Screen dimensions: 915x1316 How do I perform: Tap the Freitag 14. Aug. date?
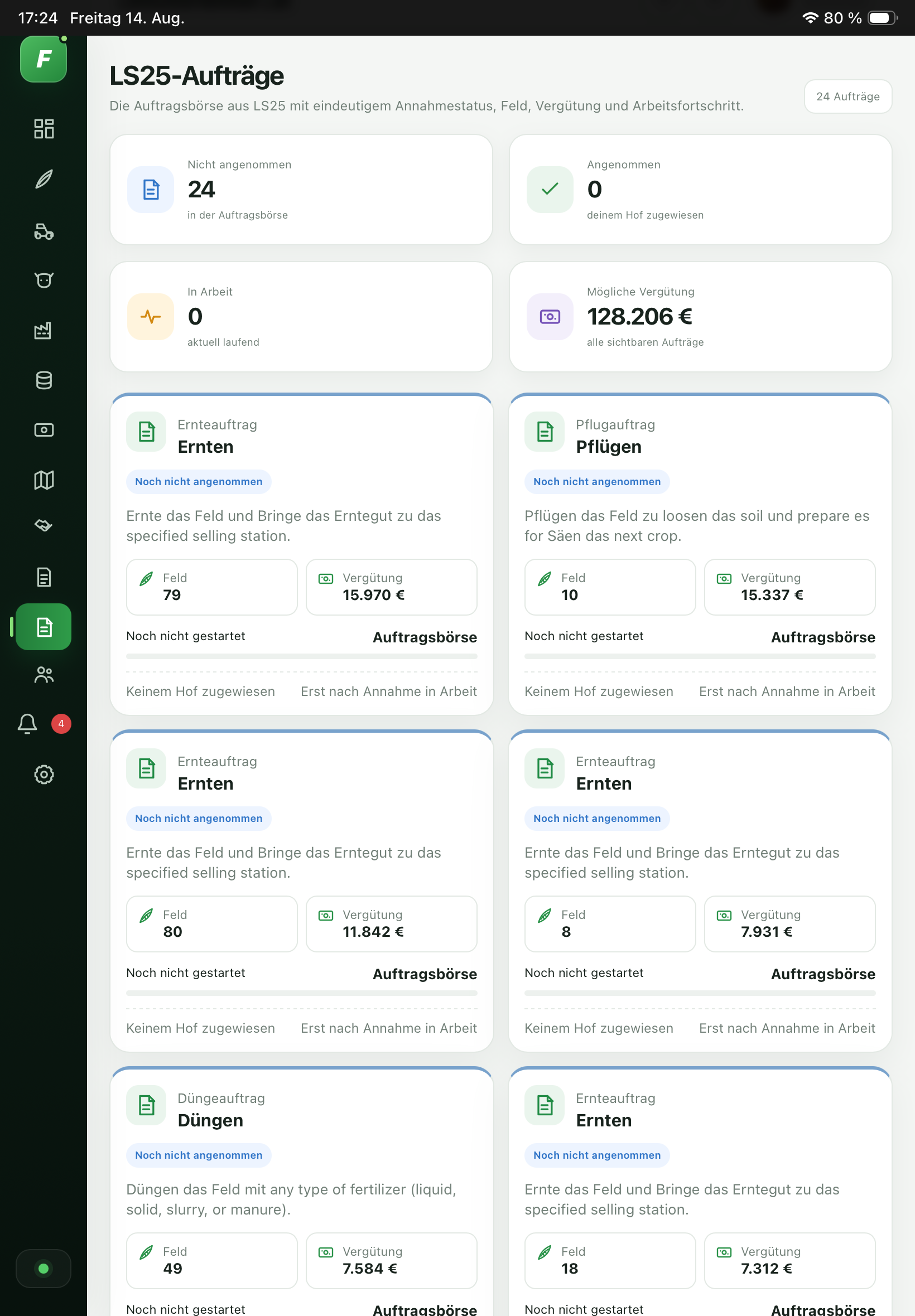[x=127, y=18]
